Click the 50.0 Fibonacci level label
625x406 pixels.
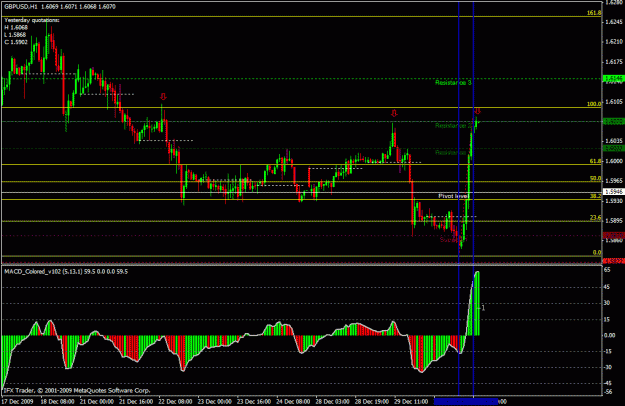point(595,178)
